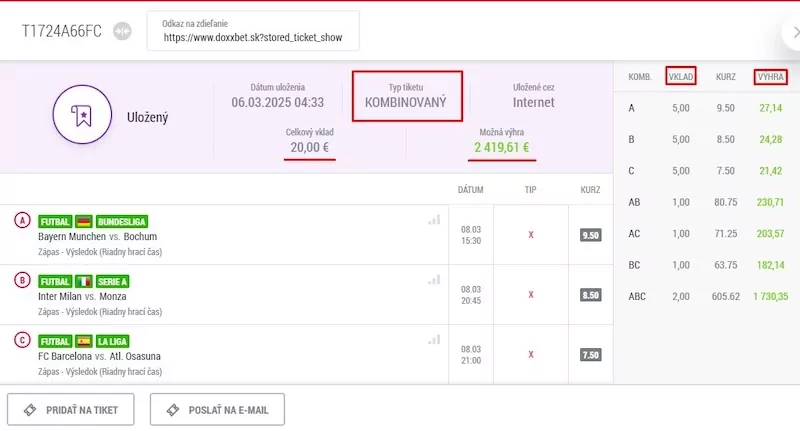Click the possible win 2 419,61 €
Screen dimensions: 800x431
coord(502,147)
